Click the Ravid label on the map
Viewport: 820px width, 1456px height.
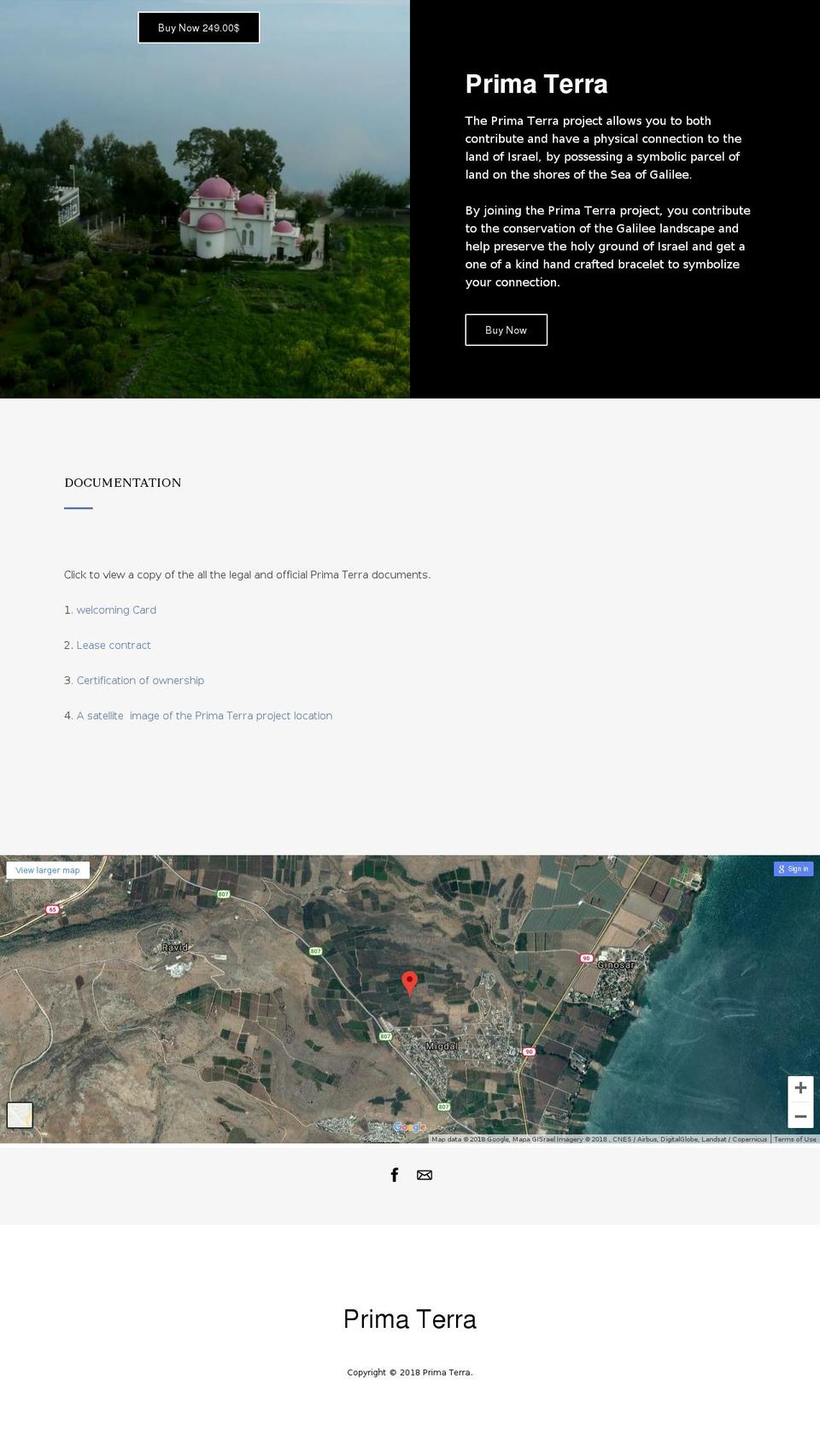tap(175, 947)
